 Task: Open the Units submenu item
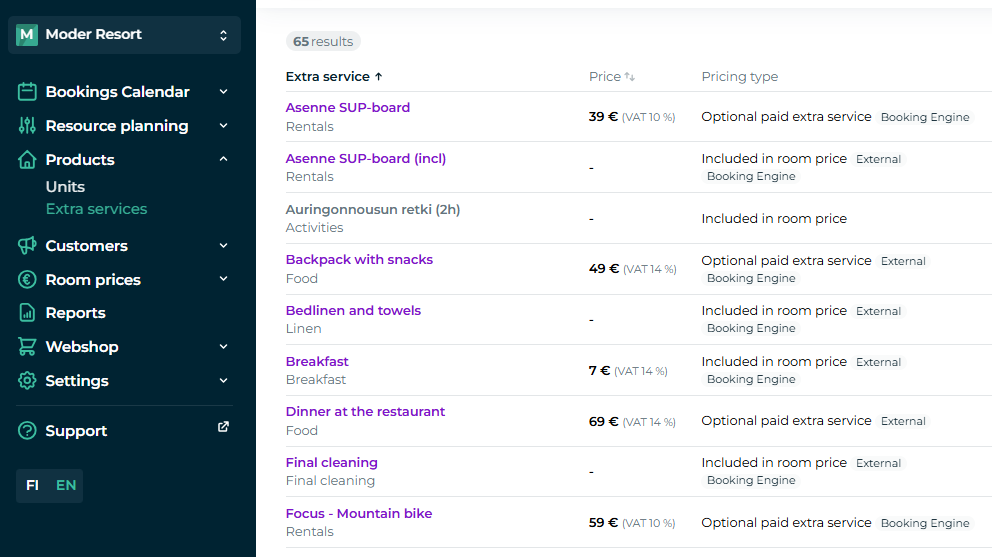65,187
